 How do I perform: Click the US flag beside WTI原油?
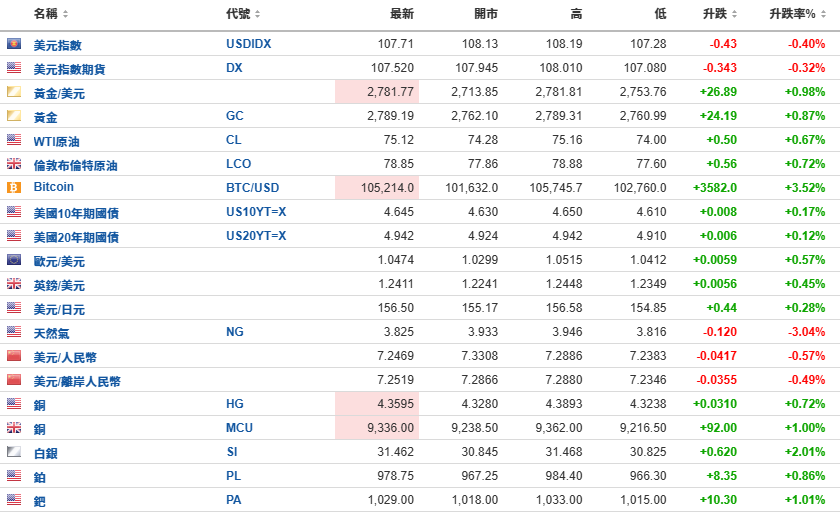pyautogui.click(x=14, y=140)
